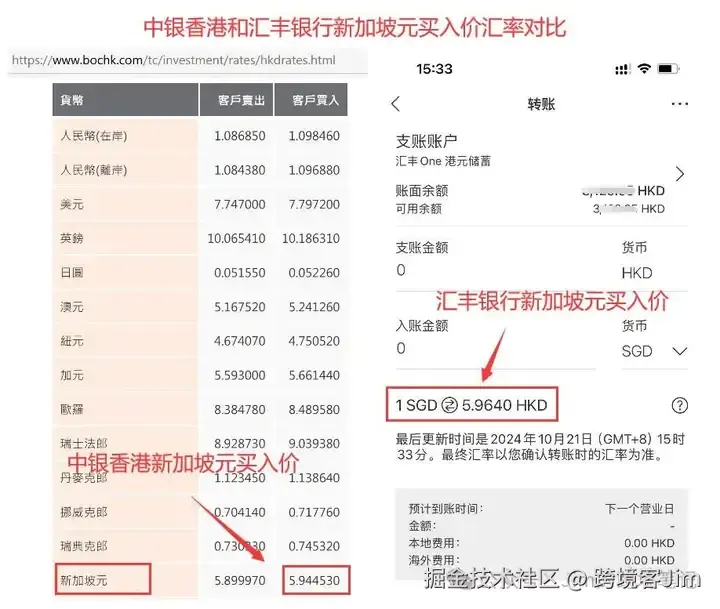Tap the phone battery status icon

tap(668, 69)
